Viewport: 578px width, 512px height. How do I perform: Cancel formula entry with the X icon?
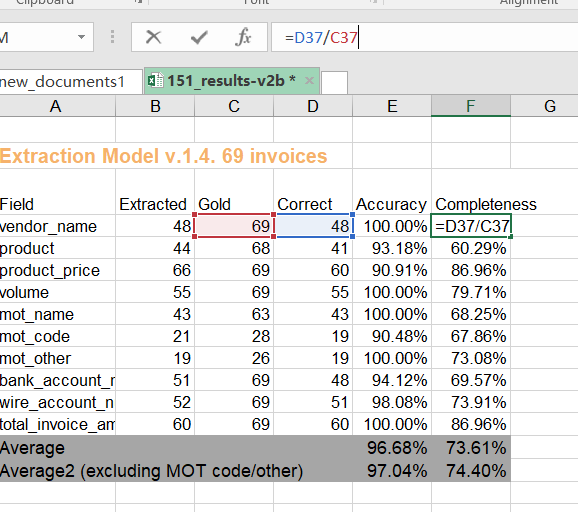pyautogui.click(x=153, y=37)
